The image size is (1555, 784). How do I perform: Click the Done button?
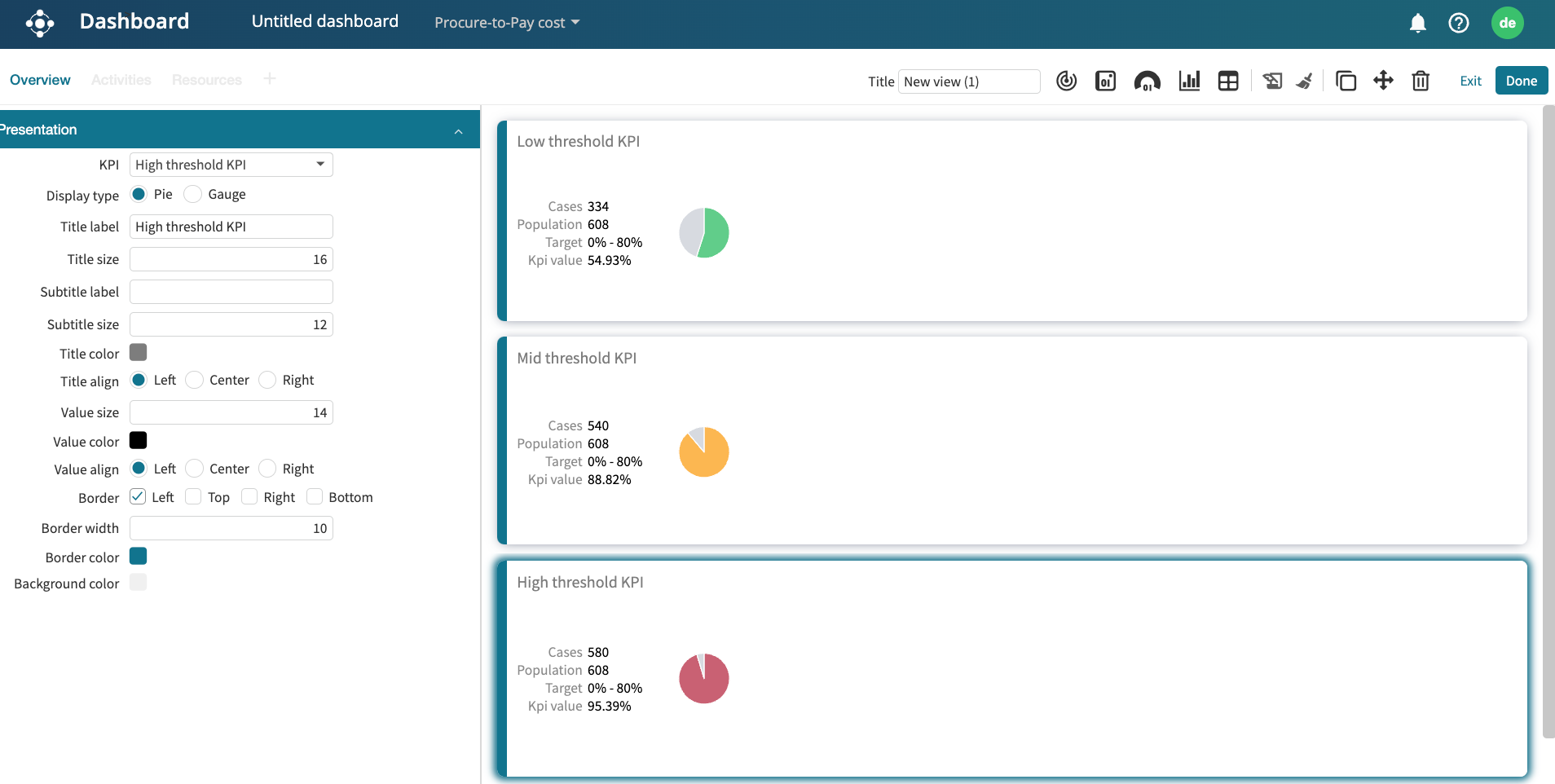pos(1521,81)
